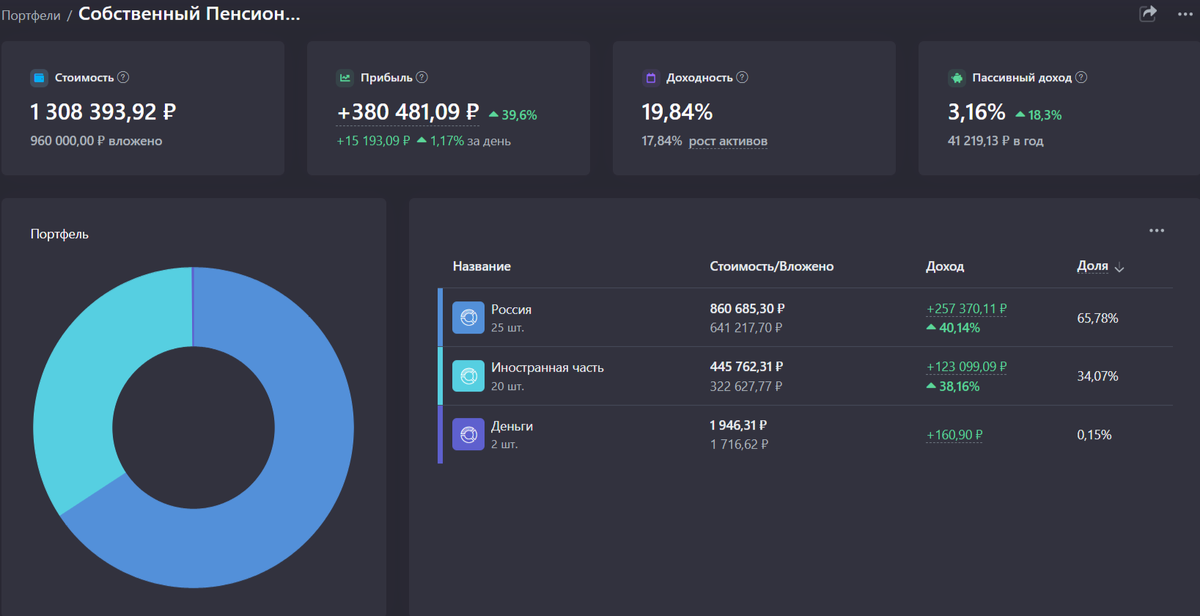Image resolution: width=1200 pixels, height=616 pixels.
Task: Click the 3,16% passive income value
Action: coord(976,112)
